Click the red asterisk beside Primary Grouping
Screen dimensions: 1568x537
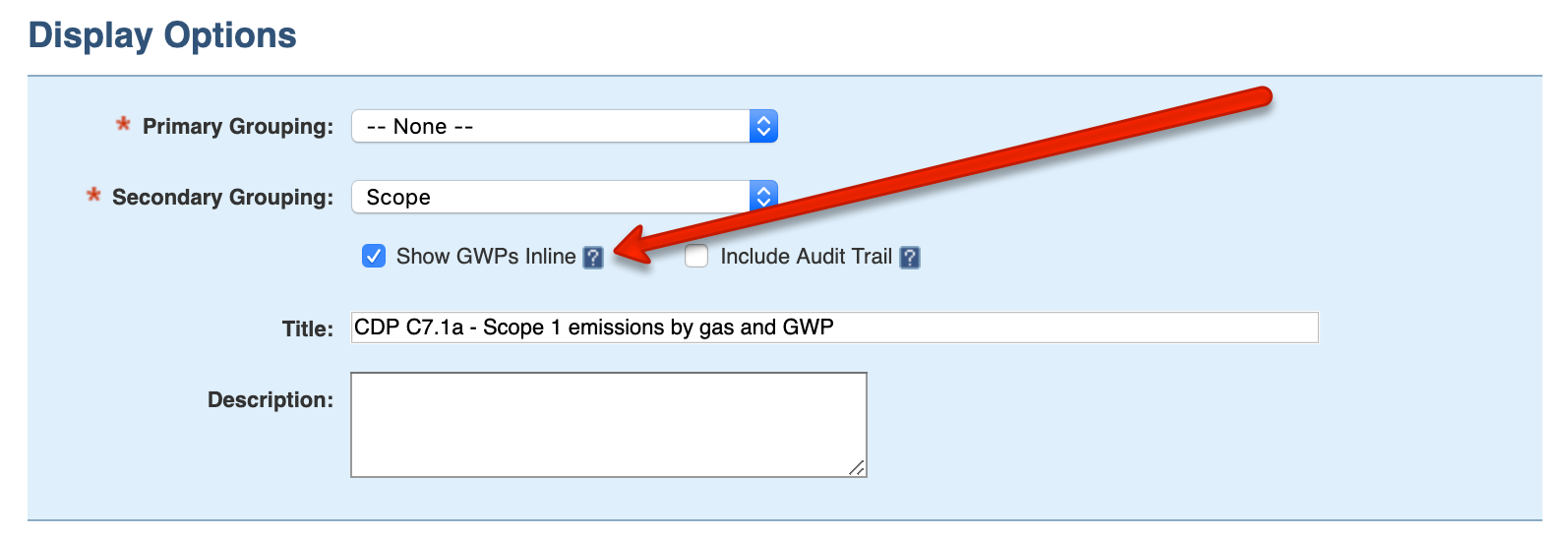pyautogui.click(x=123, y=125)
